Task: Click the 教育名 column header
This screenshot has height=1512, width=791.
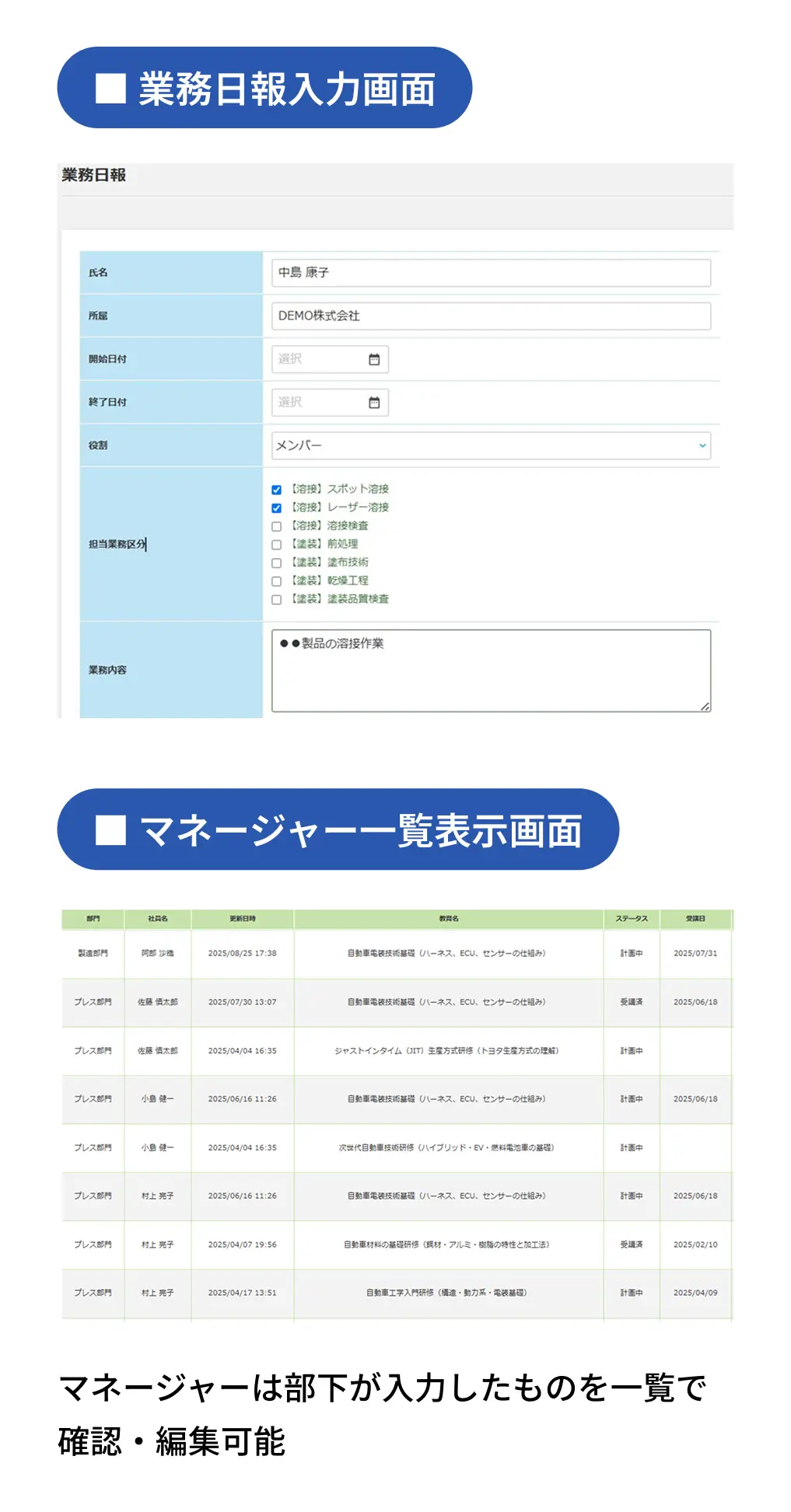Action: [448, 919]
